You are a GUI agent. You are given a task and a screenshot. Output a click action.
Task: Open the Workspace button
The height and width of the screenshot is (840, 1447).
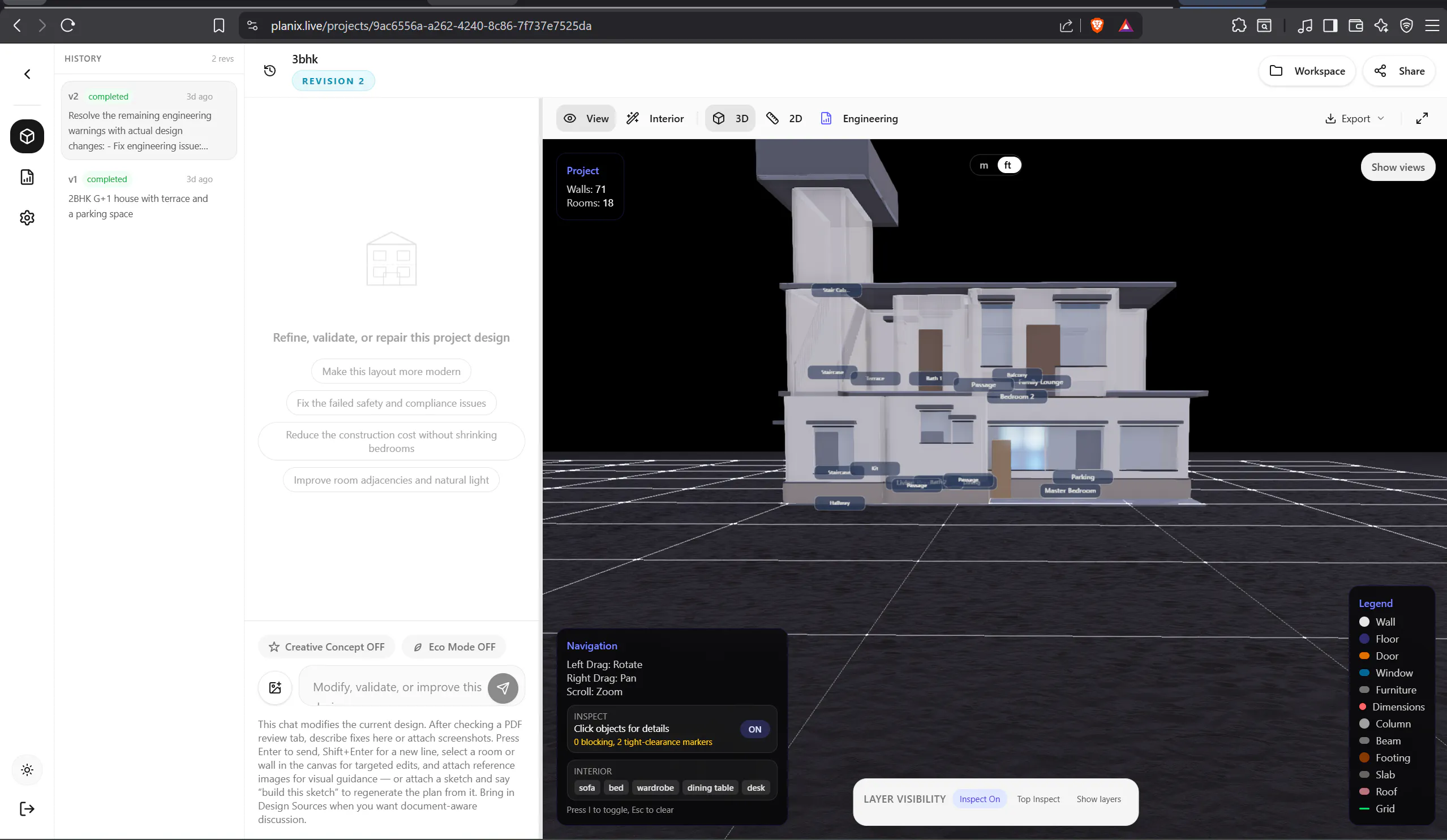click(x=1306, y=71)
